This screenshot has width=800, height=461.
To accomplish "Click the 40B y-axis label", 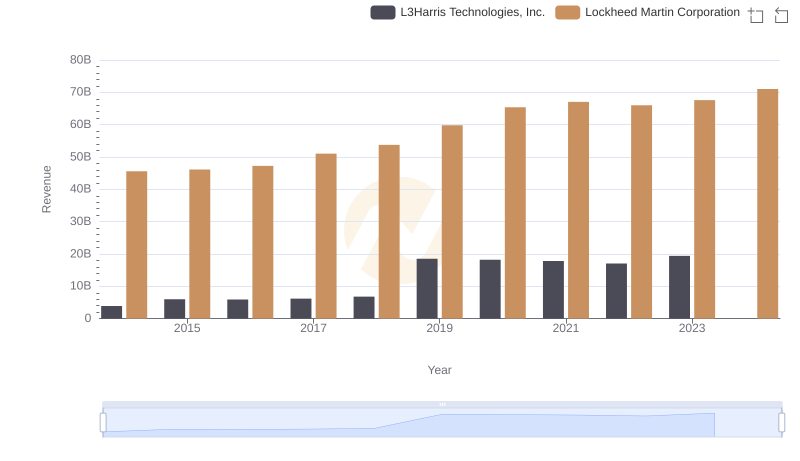I will click(81, 189).
